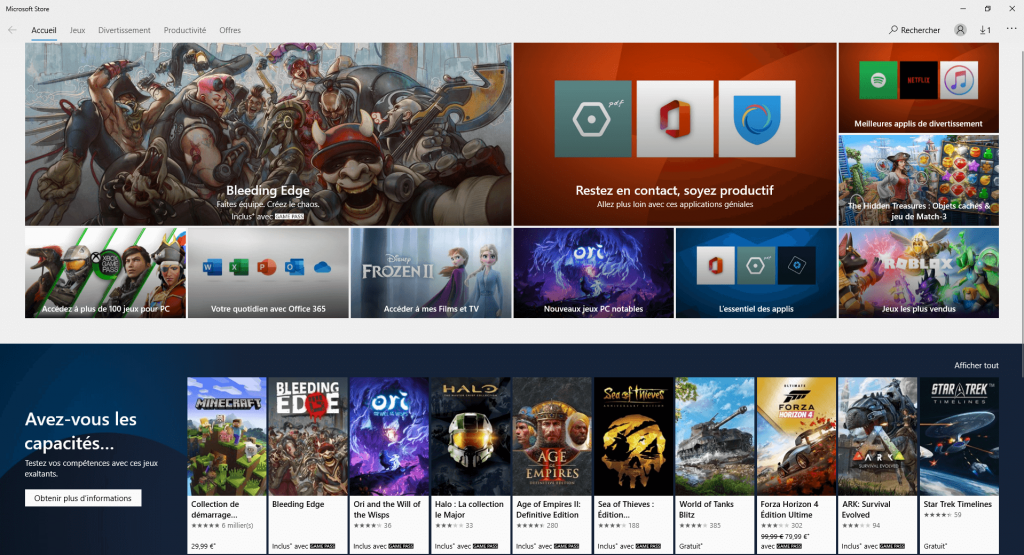Click the Afficher tout link

point(976,366)
